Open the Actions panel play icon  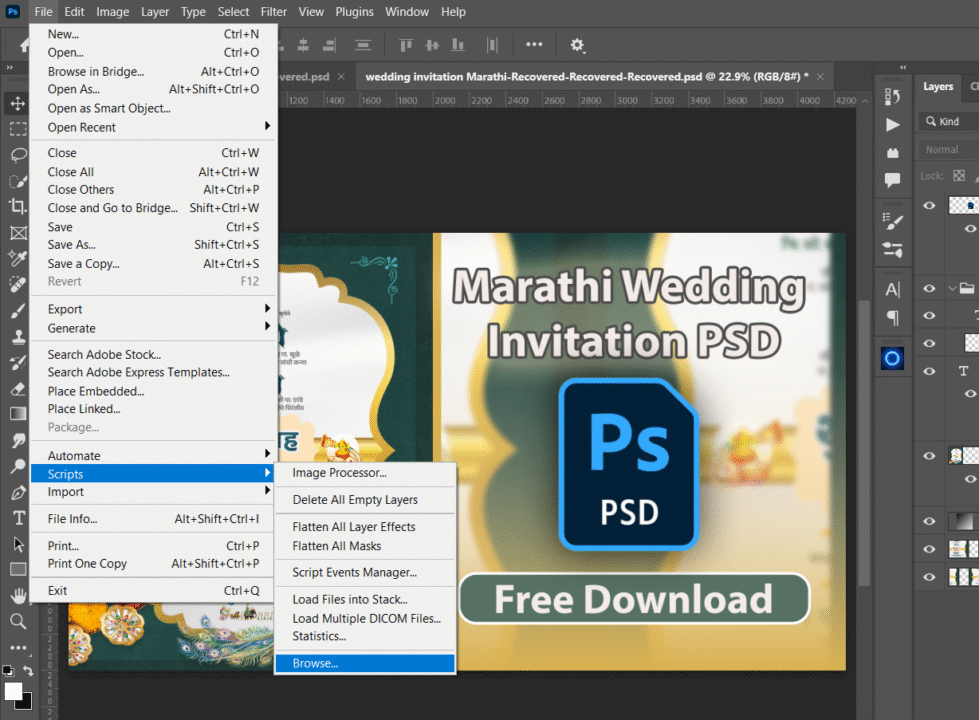coord(893,125)
